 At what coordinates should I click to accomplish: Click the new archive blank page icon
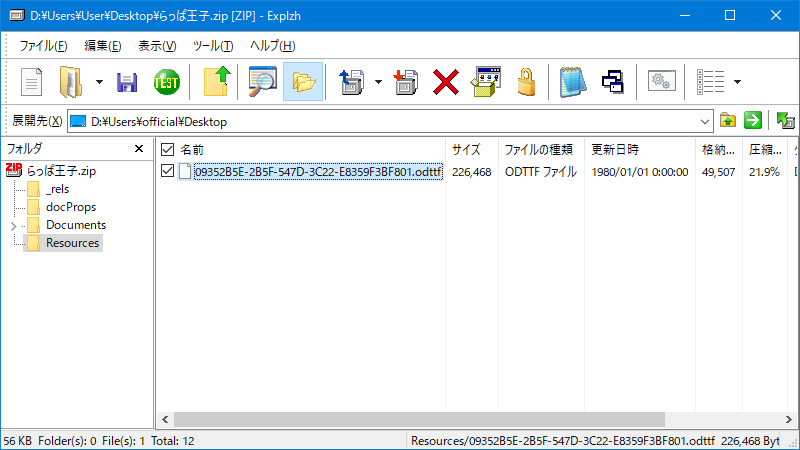(x=32, y=82)
